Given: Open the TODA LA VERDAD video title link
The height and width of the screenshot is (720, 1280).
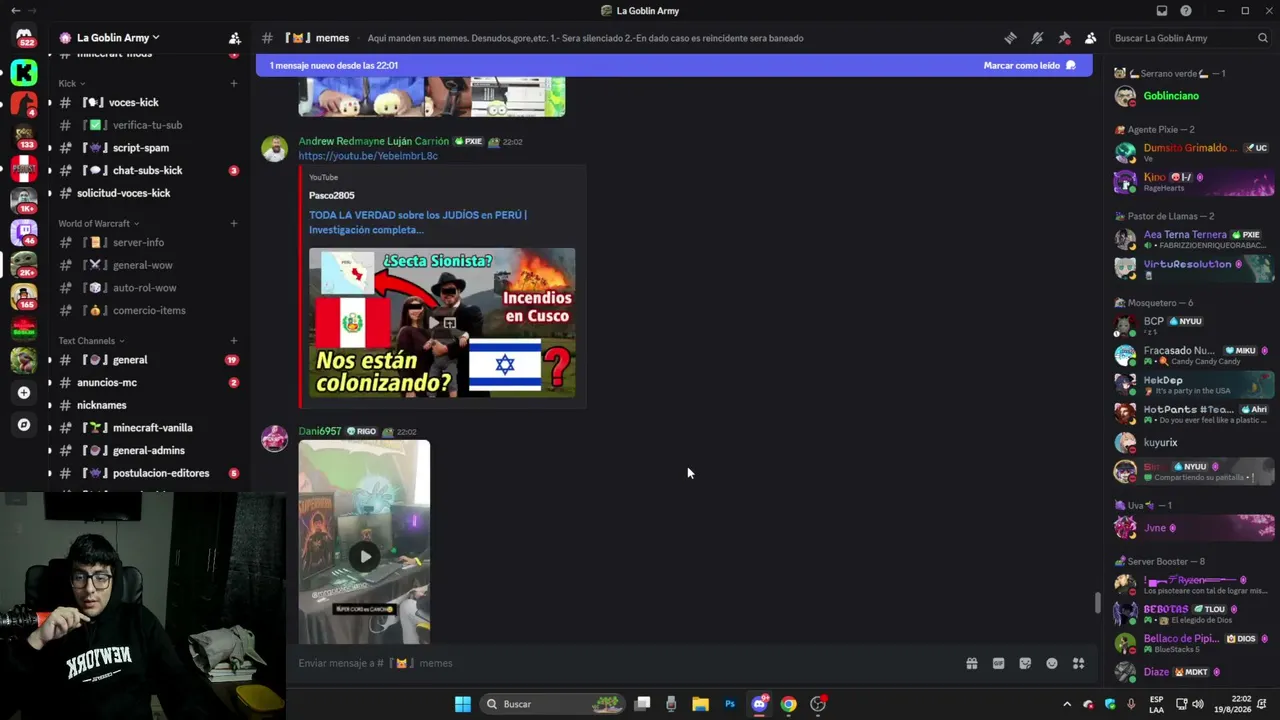Looking at the screenshot, I should tap(418, 222).
